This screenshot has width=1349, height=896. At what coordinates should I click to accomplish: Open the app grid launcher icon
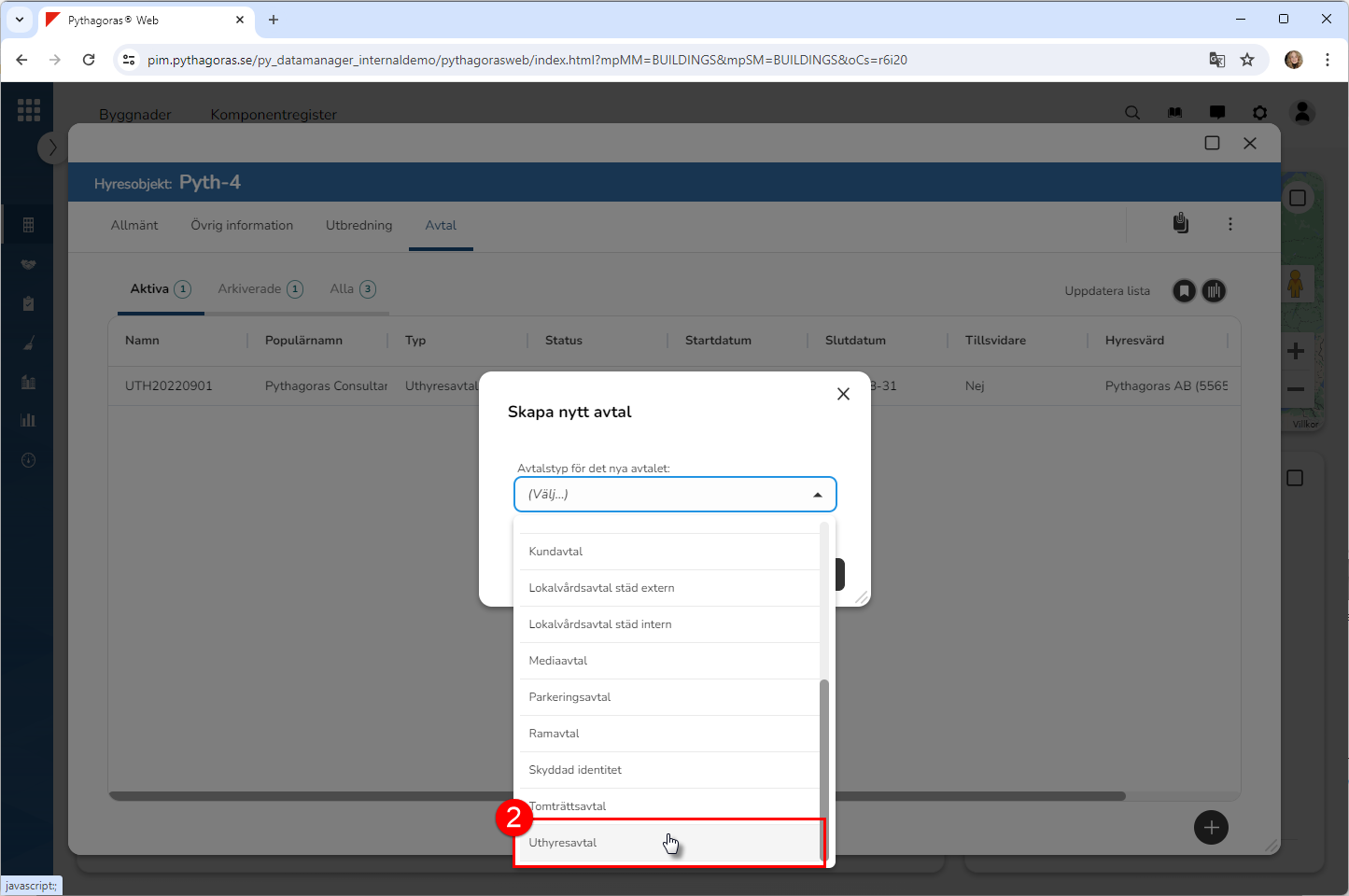point(29,110)
